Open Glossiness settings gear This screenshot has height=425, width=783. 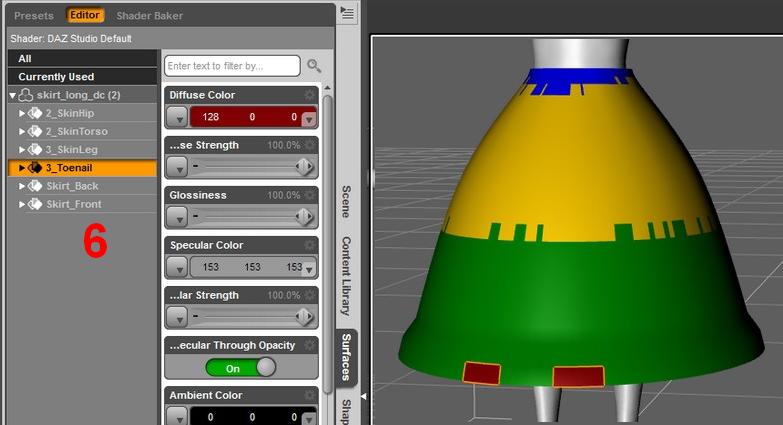click(x=310, y=195)
